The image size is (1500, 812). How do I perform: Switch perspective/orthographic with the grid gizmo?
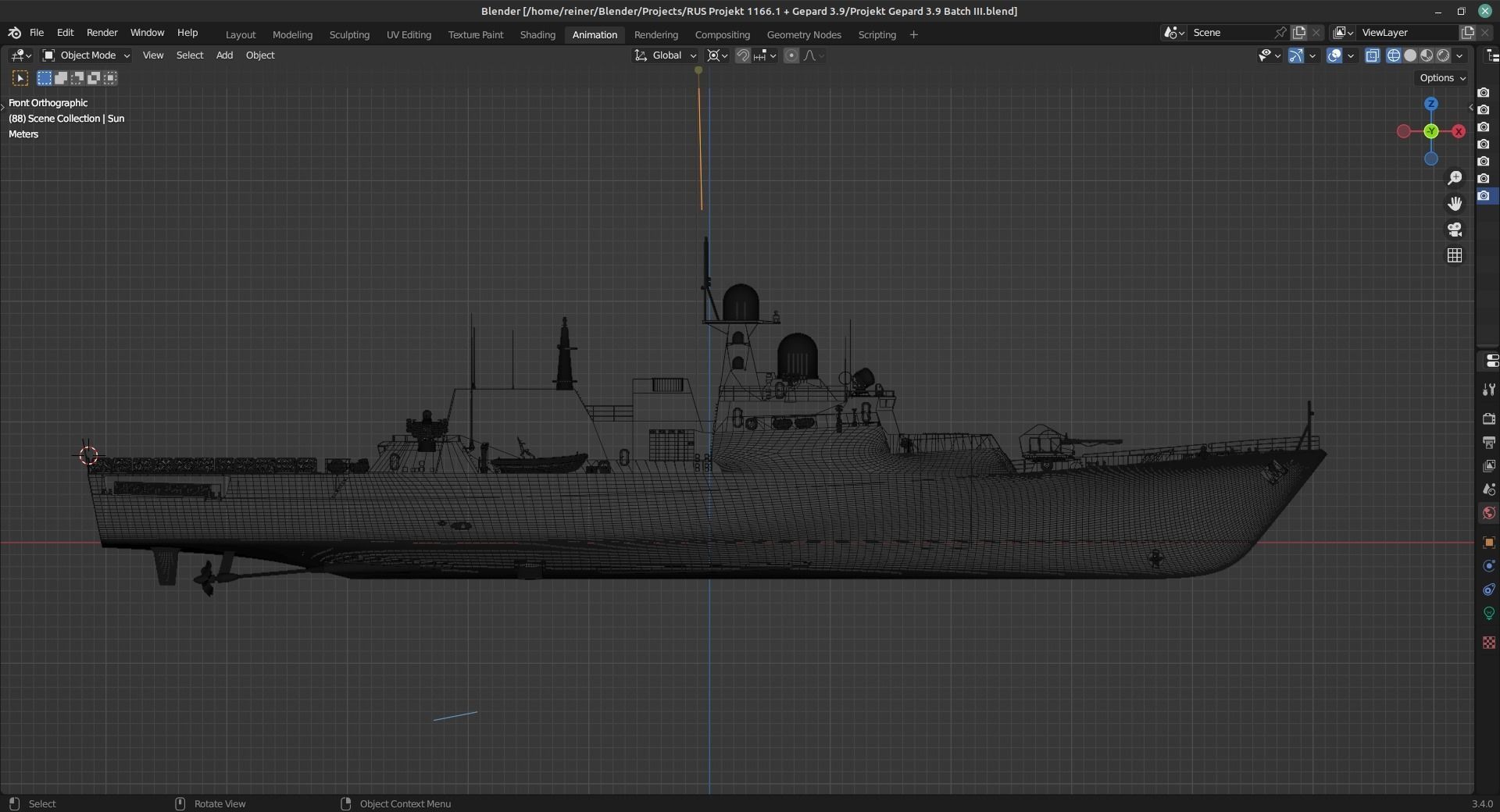click(1455, 255)
